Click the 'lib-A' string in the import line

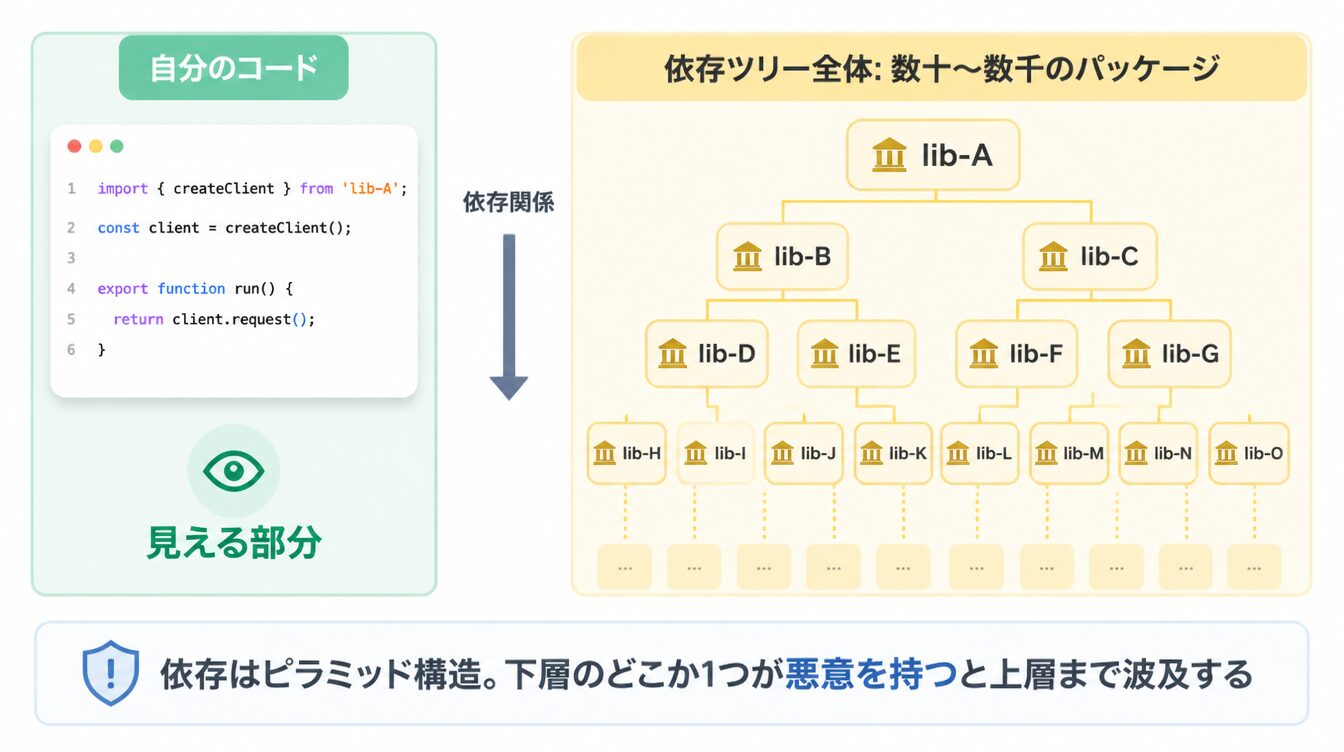pyautogui.click(x=371, y=188)
